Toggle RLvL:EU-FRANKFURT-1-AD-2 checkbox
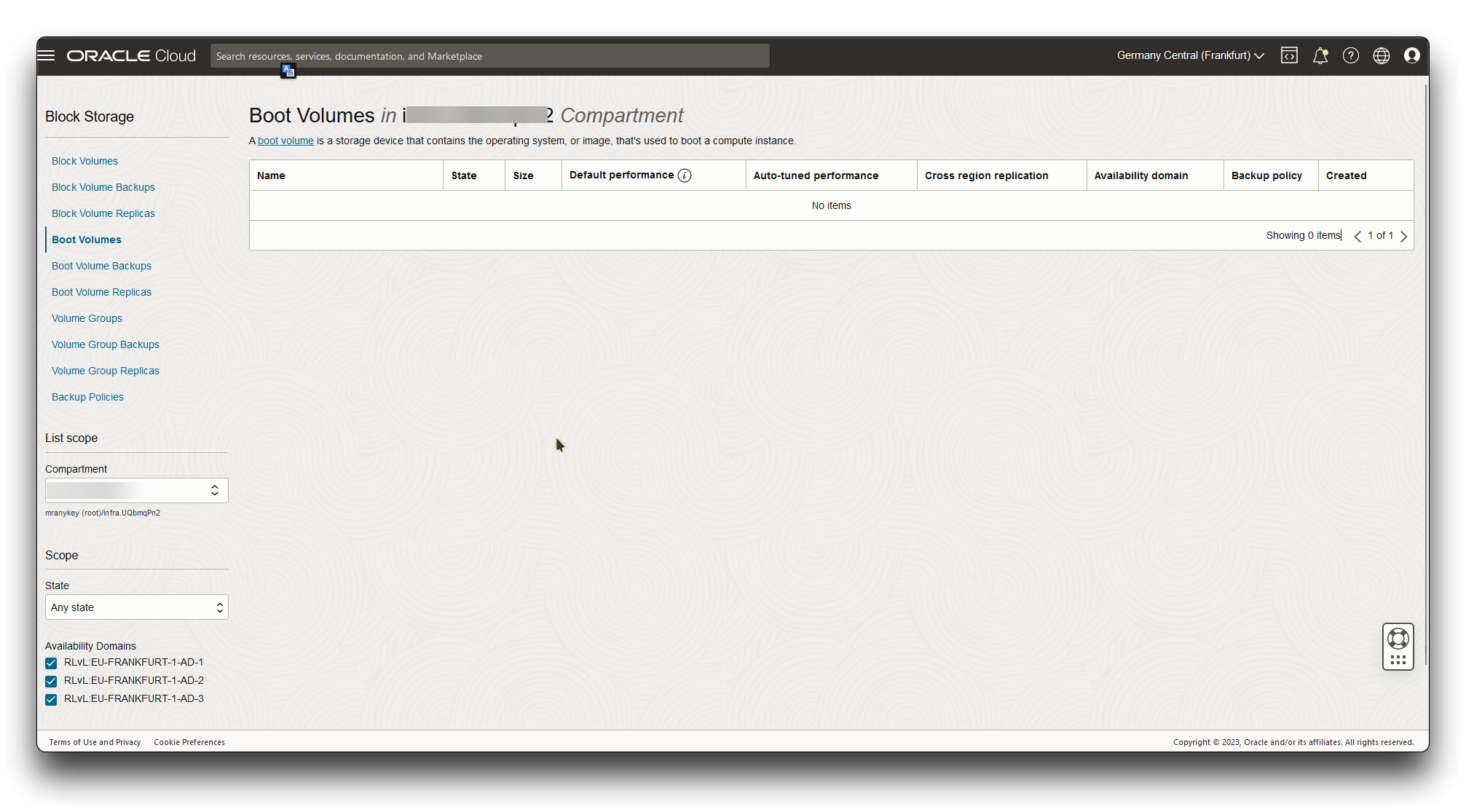1466x812 pixels. tap(51, 681)
